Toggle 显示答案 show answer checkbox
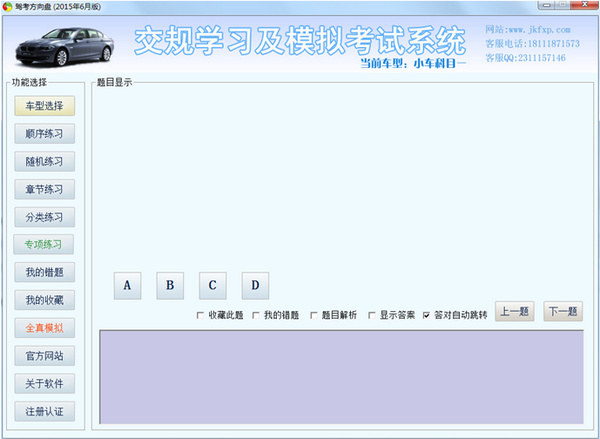600x439 pixels. (372, 315)
